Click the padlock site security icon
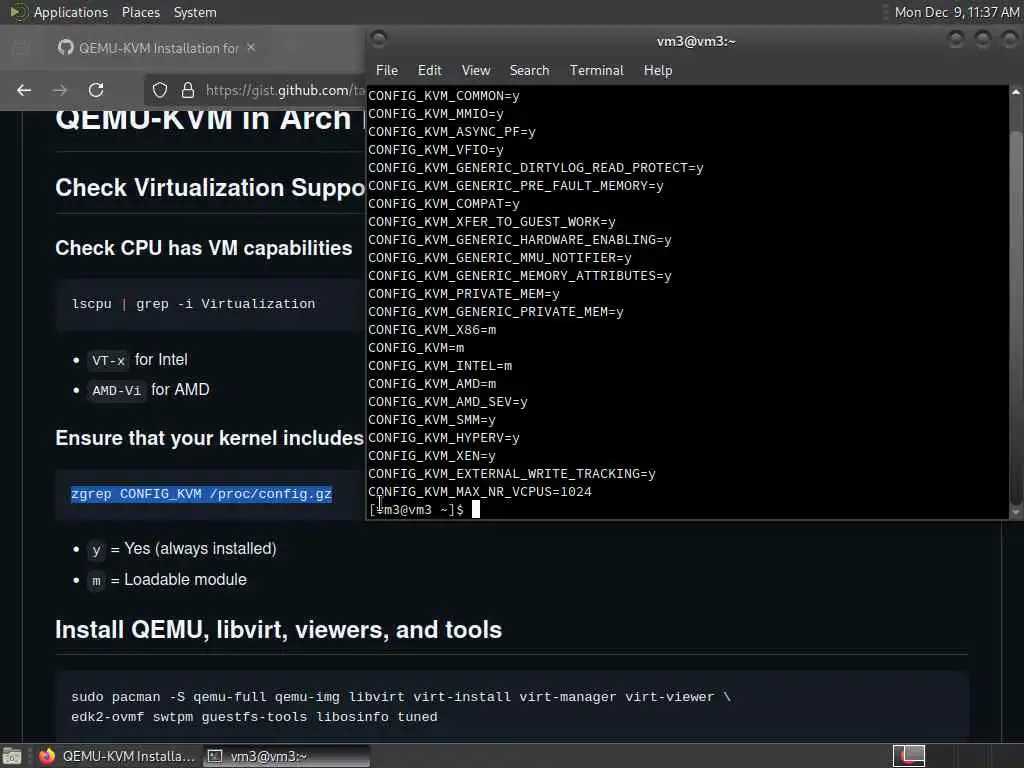 pyautogui.click(x=187, y=90)
